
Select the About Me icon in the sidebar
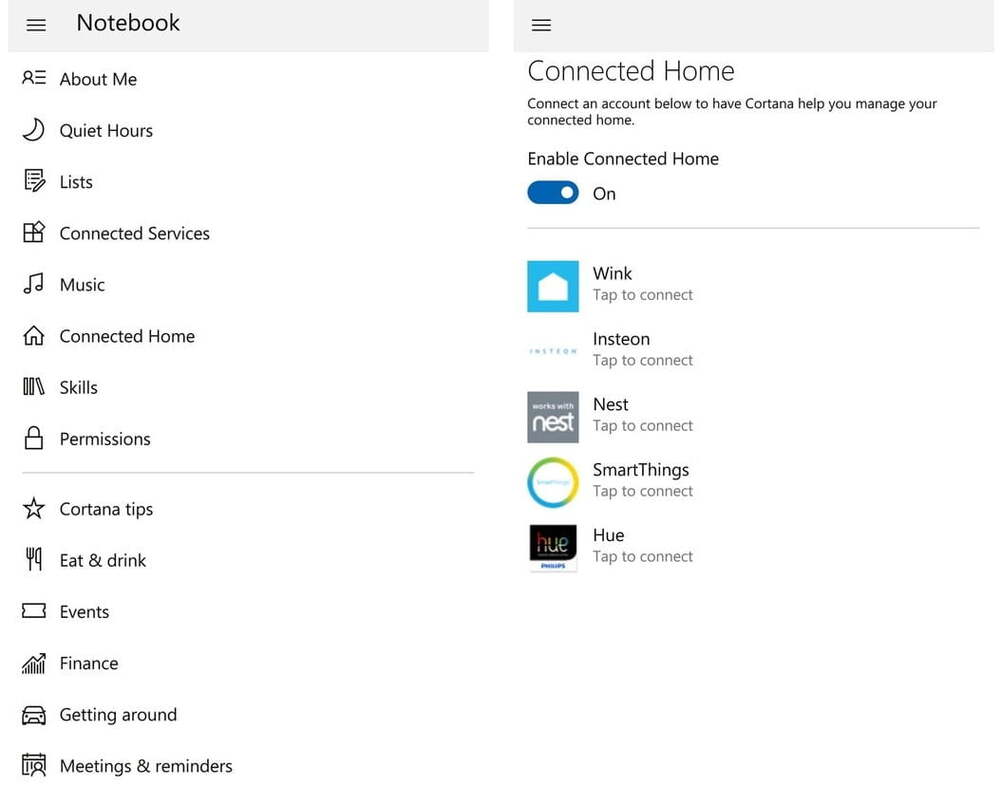33,79
